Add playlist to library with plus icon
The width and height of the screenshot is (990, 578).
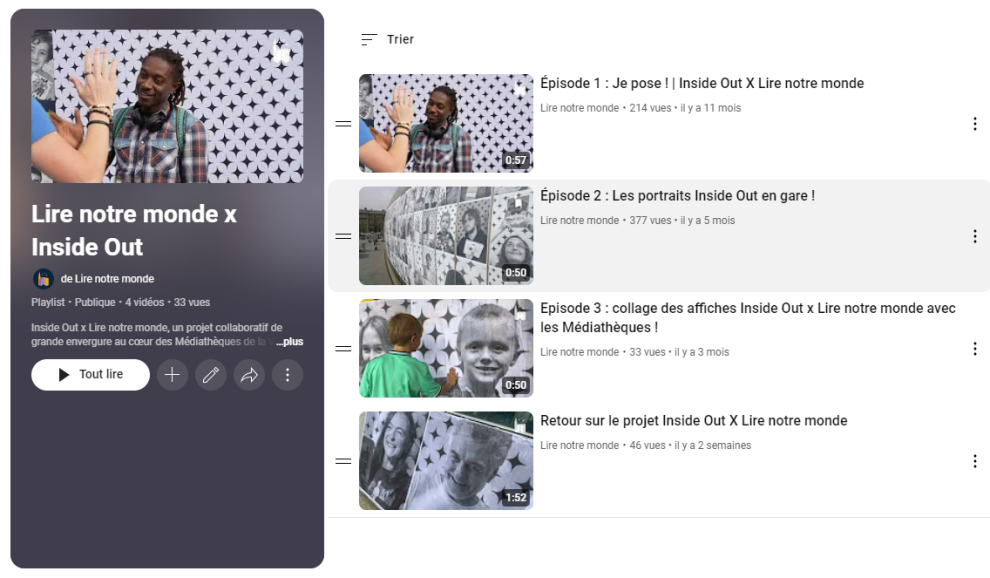[x=172, y=375]
